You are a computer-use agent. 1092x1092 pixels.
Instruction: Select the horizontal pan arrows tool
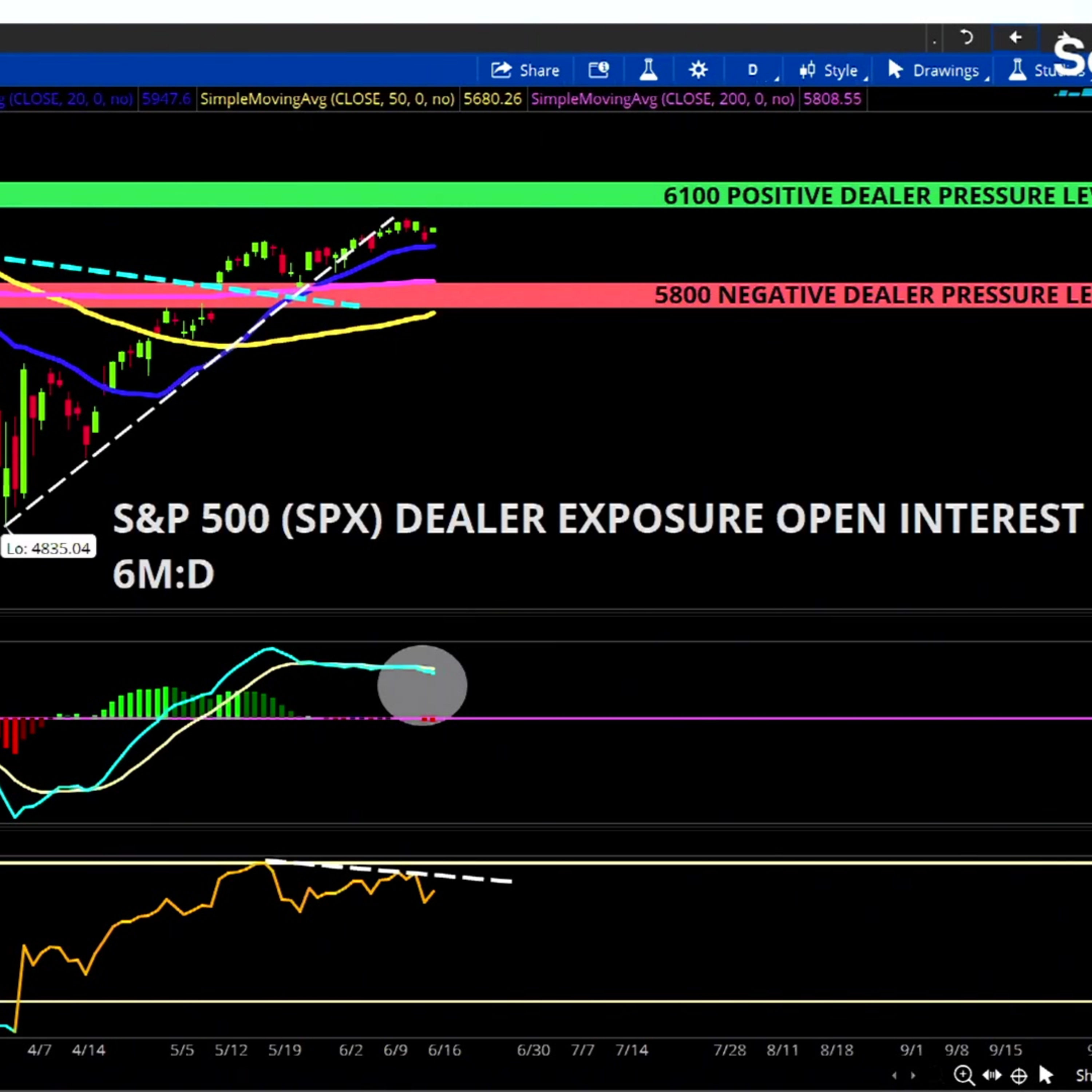(992, 1075)
